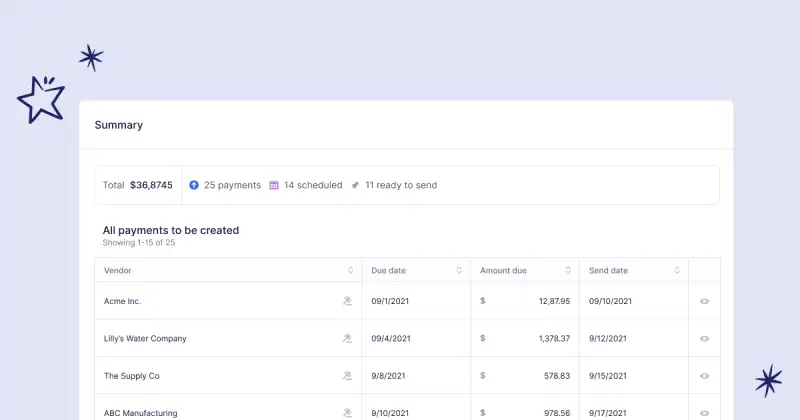Screen dimensions: 800x420
Task: Select the 09/15/2021 send date cell
Action: click(609, 376)
